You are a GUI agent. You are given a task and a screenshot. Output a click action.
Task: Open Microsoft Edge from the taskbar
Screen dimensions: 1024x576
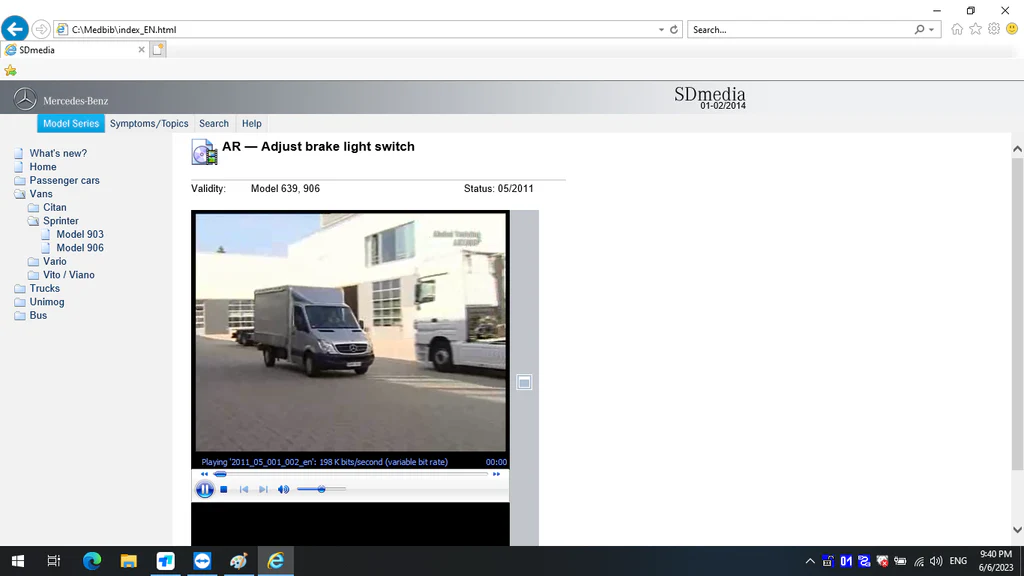pos(92,561)
